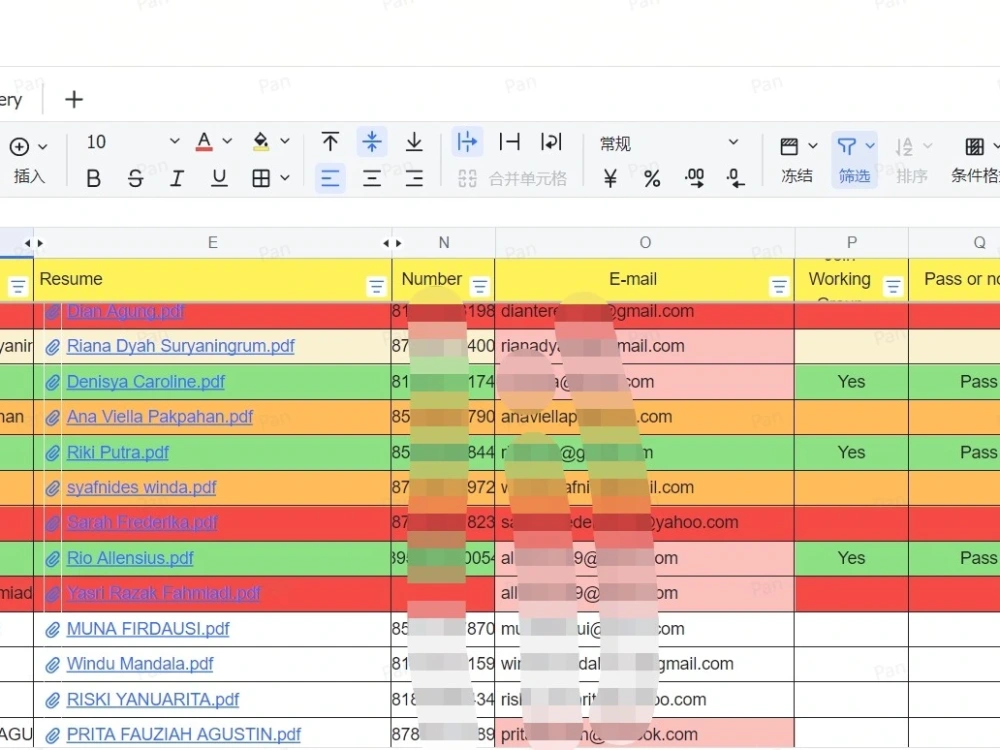
Task: Apply strikethrough formatting
Action: (135, 179)
